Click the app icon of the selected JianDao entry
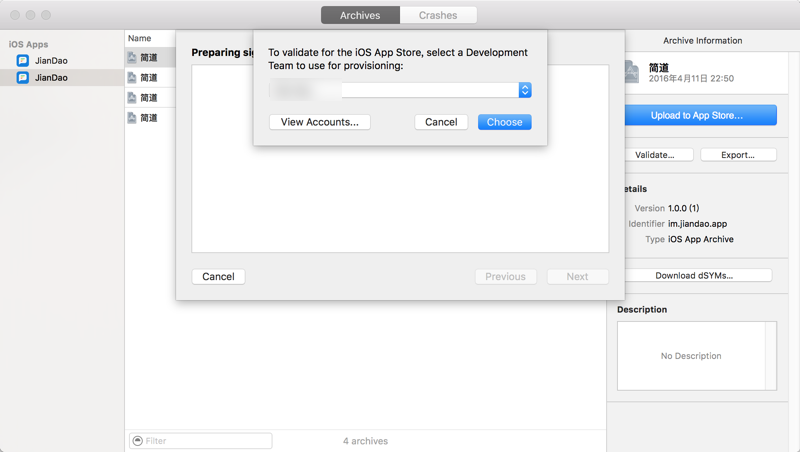 point(22,78)
